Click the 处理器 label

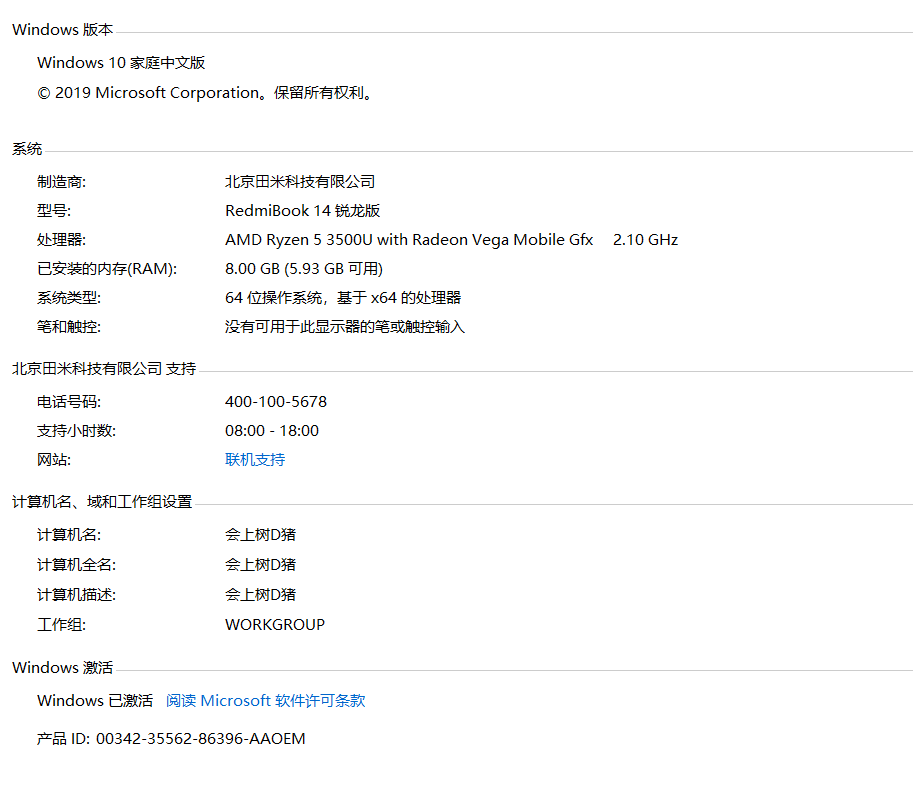pyautogui.click(x=62, y=240)
